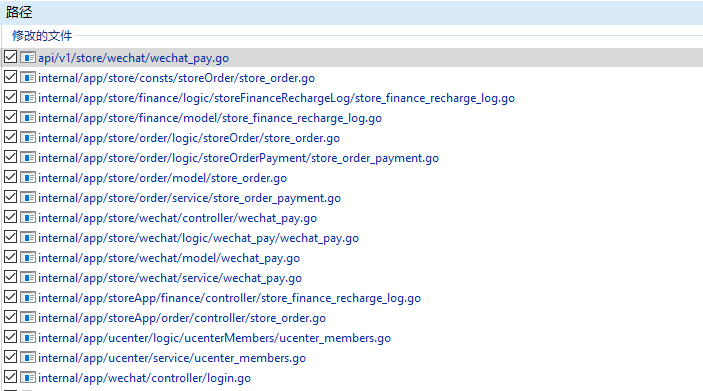
Task: Sort by the 路径 column header
Action: tap(19, 12)
